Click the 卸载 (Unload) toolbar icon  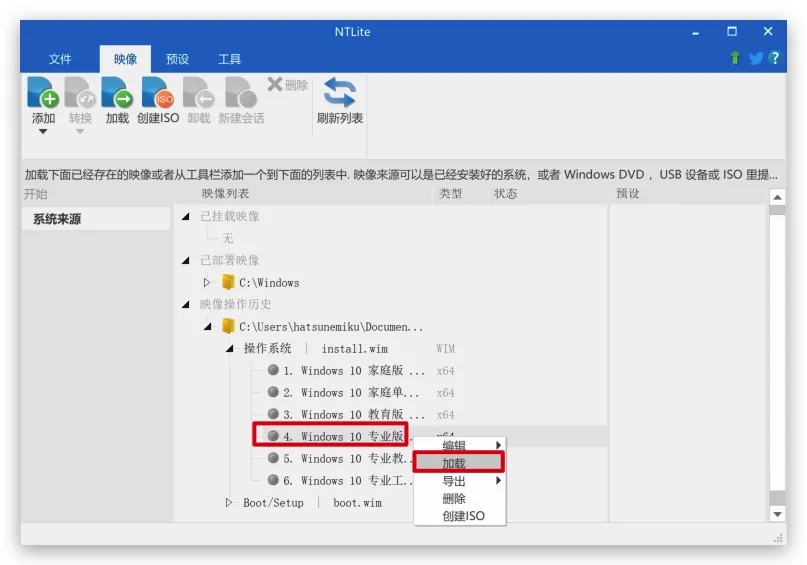coord(199,93)
